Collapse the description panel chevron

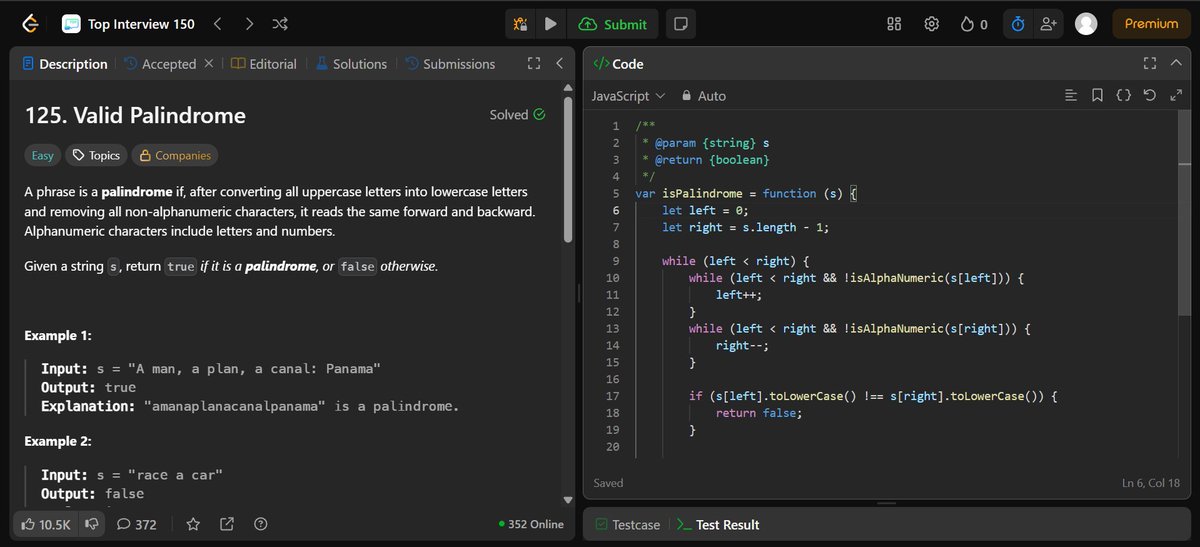tap(560, 64)
